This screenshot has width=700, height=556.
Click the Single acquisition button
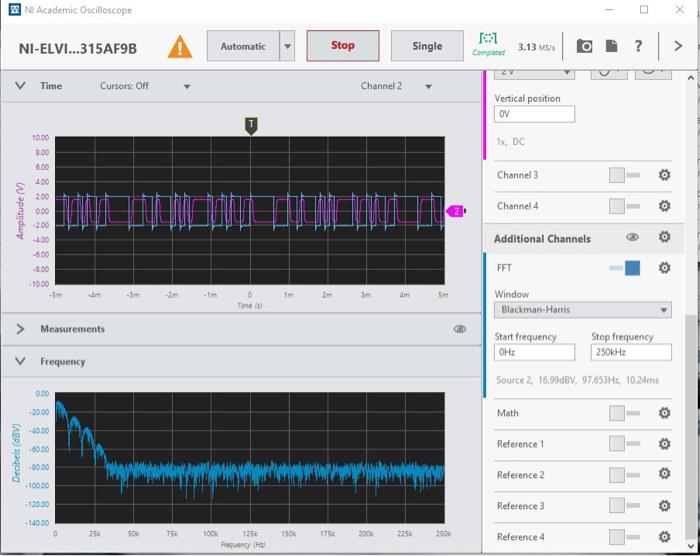[x=427, y=46]
